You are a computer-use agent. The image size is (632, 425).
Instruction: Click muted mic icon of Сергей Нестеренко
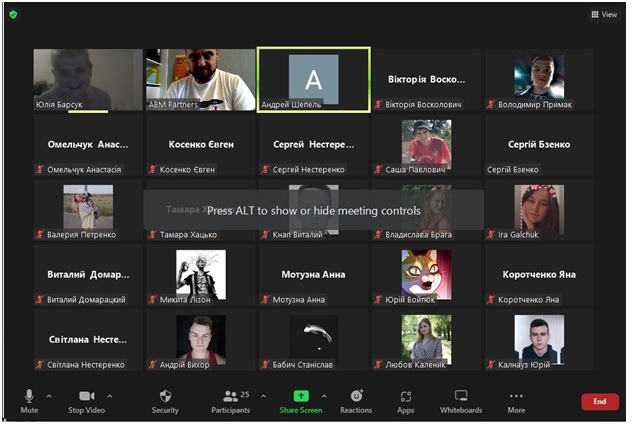265,170
